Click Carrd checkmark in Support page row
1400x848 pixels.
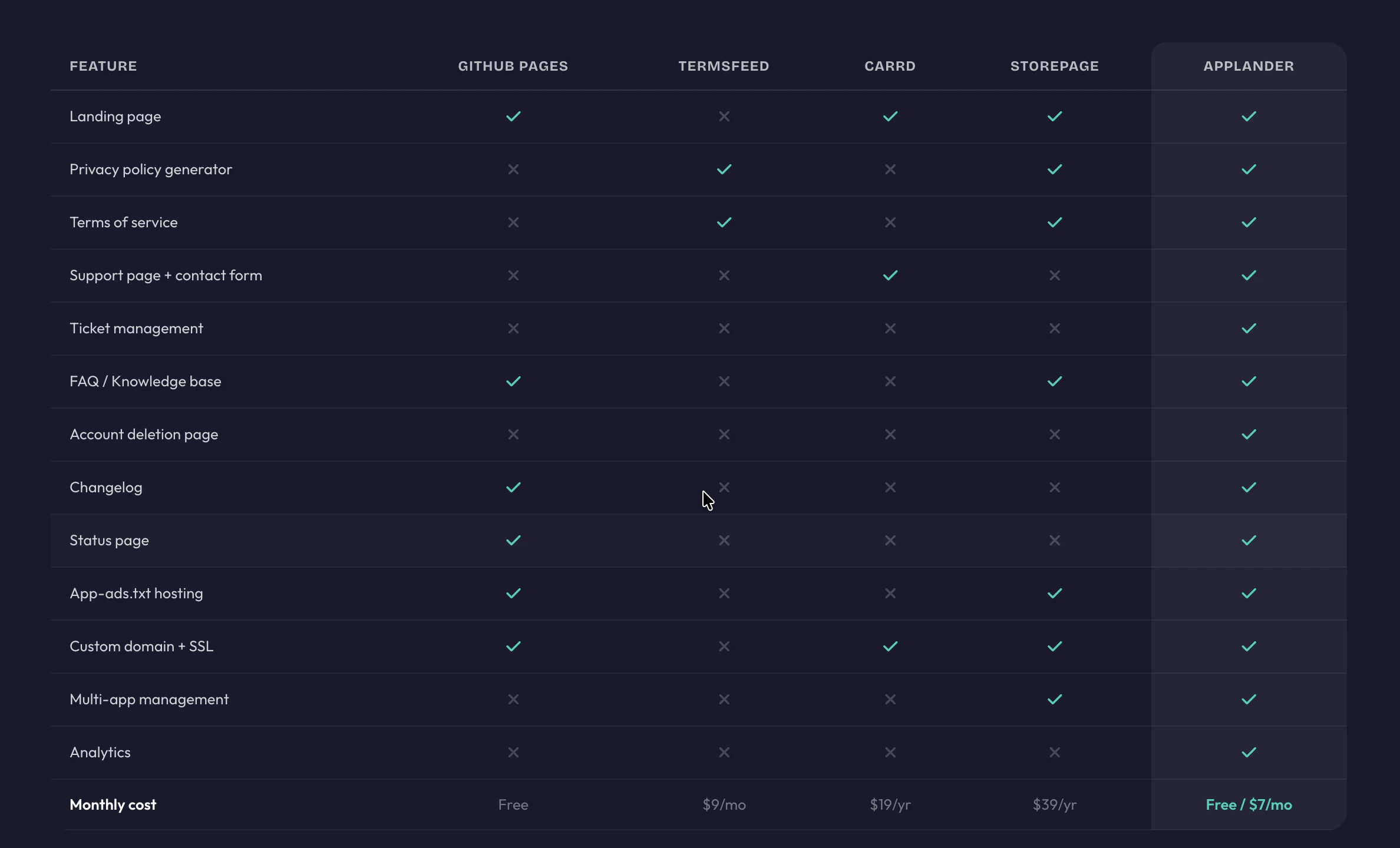point(890,276)
